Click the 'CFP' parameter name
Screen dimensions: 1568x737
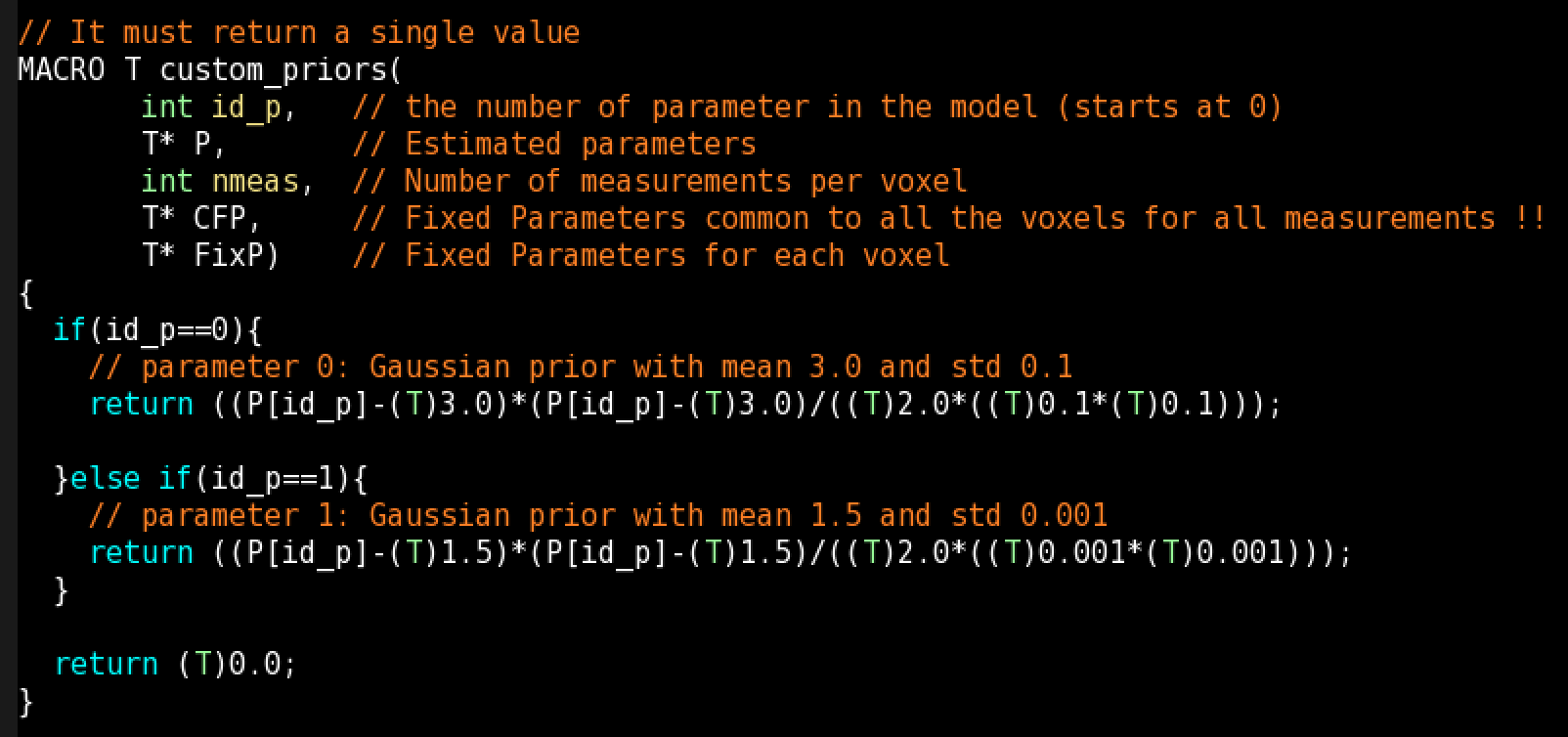tap(220, 219)
